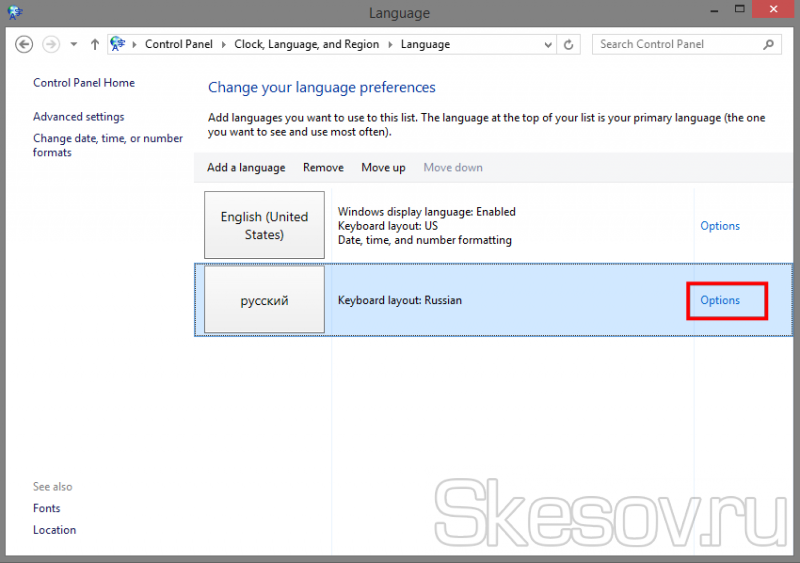Click the Control Panel address bar icon
800x563 pixels.
tap(119, 44)
